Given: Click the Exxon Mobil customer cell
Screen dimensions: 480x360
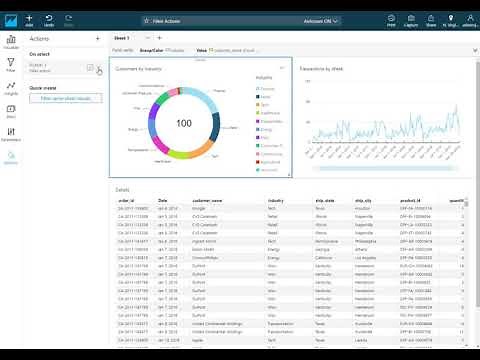Looking at the screenshot, I should point(203,249).
